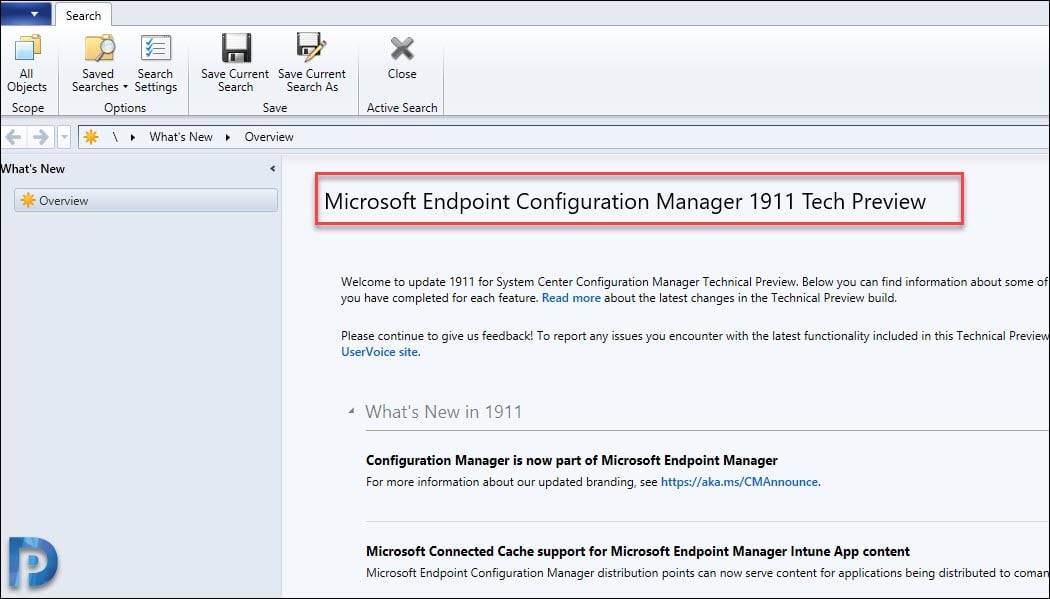Click the Microsoft Endpoint Configuration Manager heading
The image size is (1050, 599).
pyautogui.click(x=625, y=201)
